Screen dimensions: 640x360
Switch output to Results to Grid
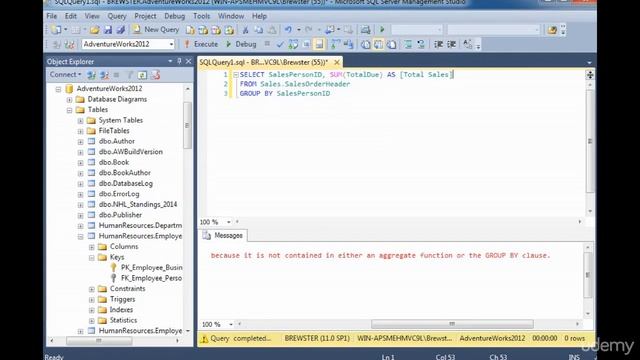click(x=378, y=44)
